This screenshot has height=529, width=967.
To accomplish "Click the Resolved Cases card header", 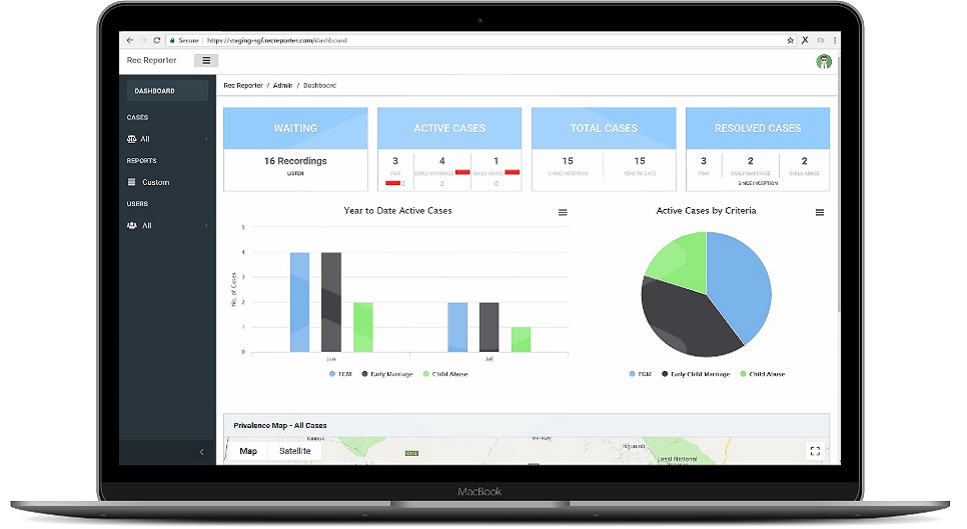I will [x=758, y=128].
